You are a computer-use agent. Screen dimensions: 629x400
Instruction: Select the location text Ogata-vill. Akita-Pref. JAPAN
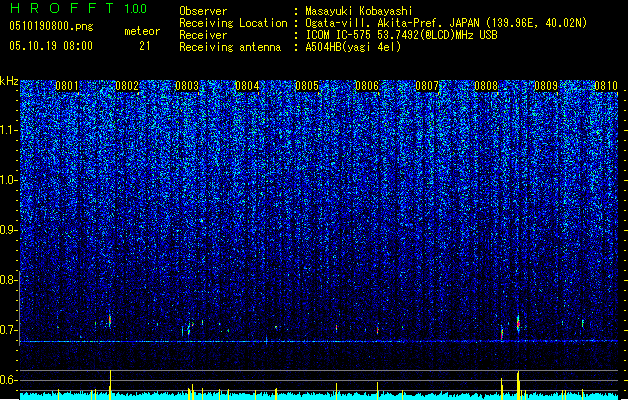(392, 23)
